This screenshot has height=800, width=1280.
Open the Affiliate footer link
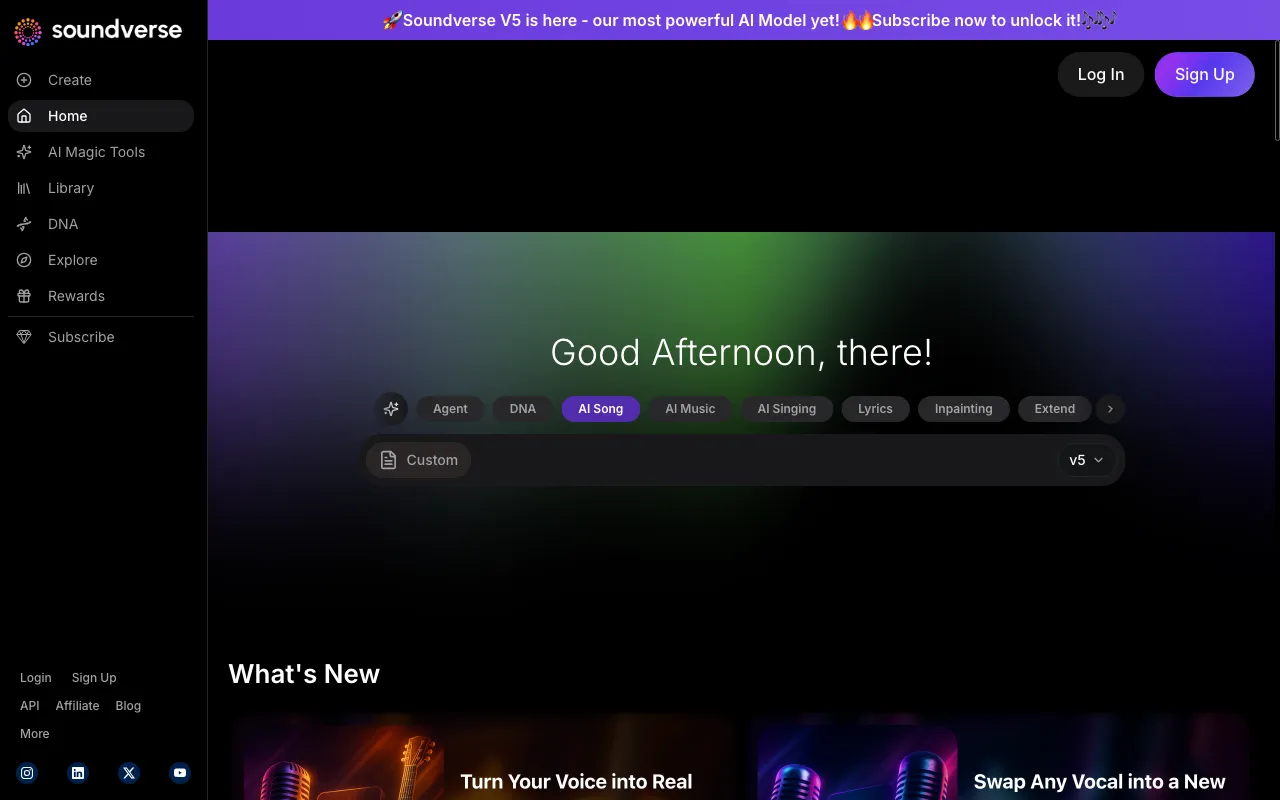coord(78,706)
